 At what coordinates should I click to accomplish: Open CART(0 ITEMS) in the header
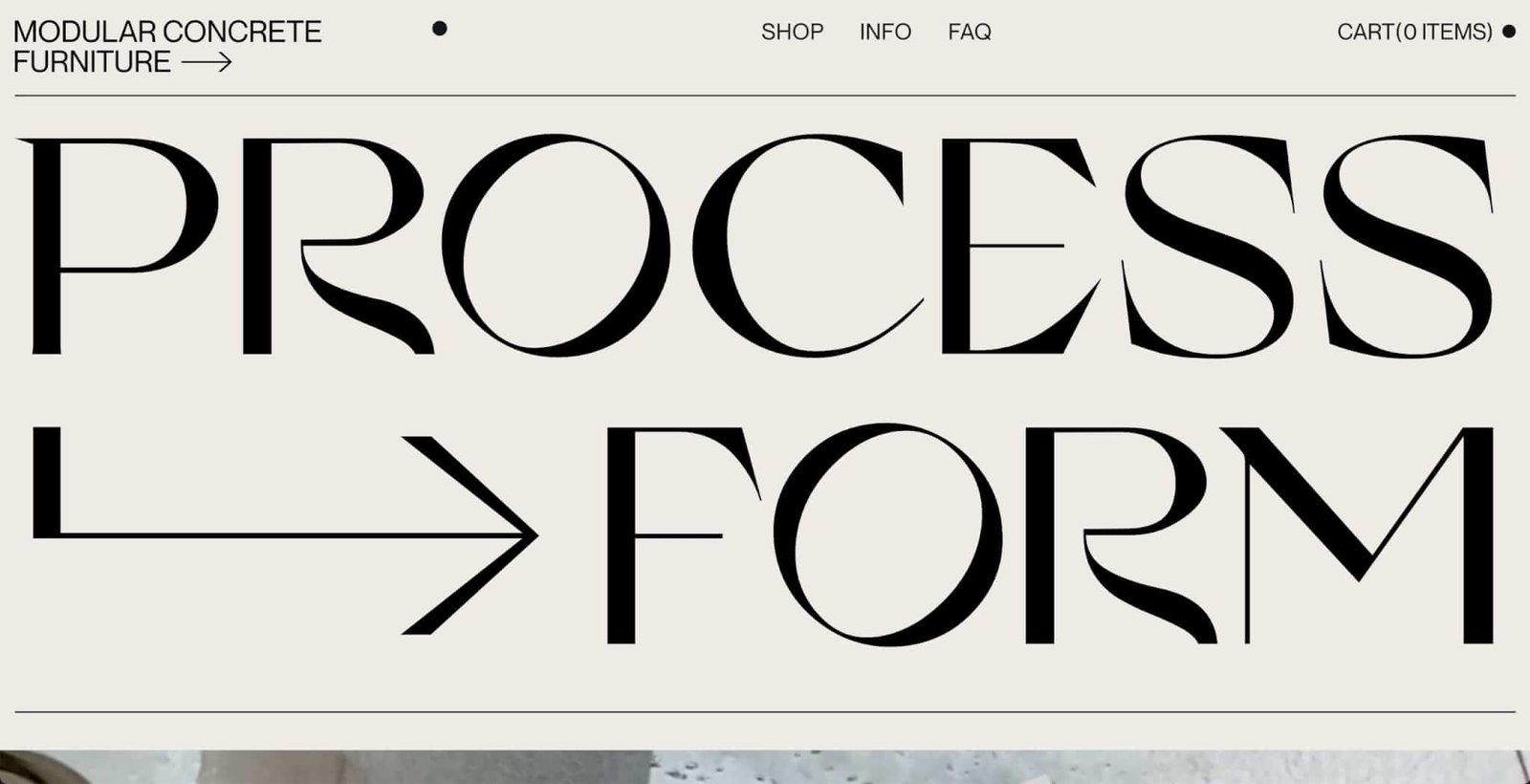click(1414, 32)
